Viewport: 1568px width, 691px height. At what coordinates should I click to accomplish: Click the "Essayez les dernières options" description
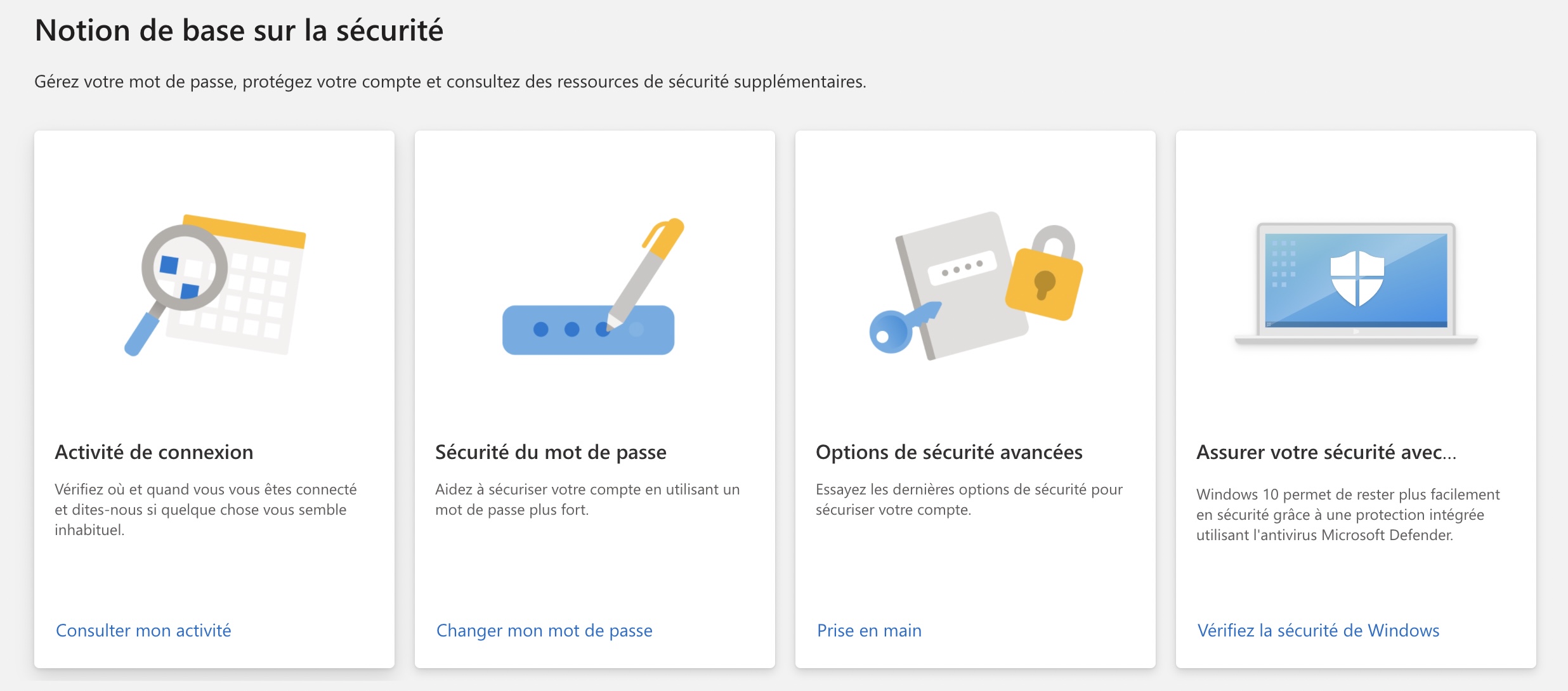pos(969,500)
